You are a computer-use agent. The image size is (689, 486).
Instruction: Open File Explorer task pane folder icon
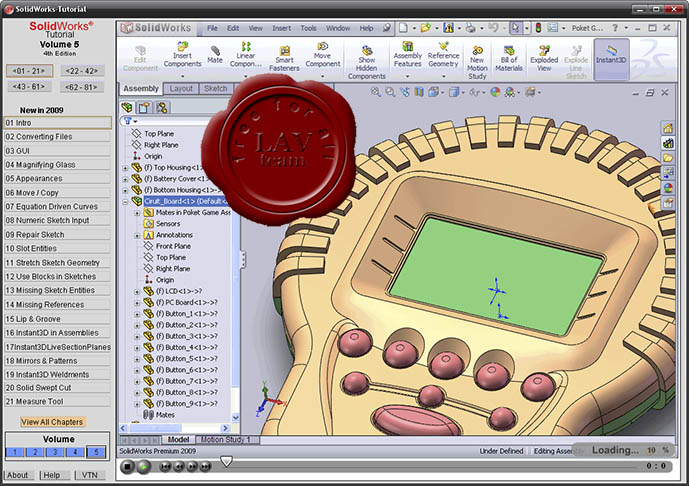(x=668, y=158)
